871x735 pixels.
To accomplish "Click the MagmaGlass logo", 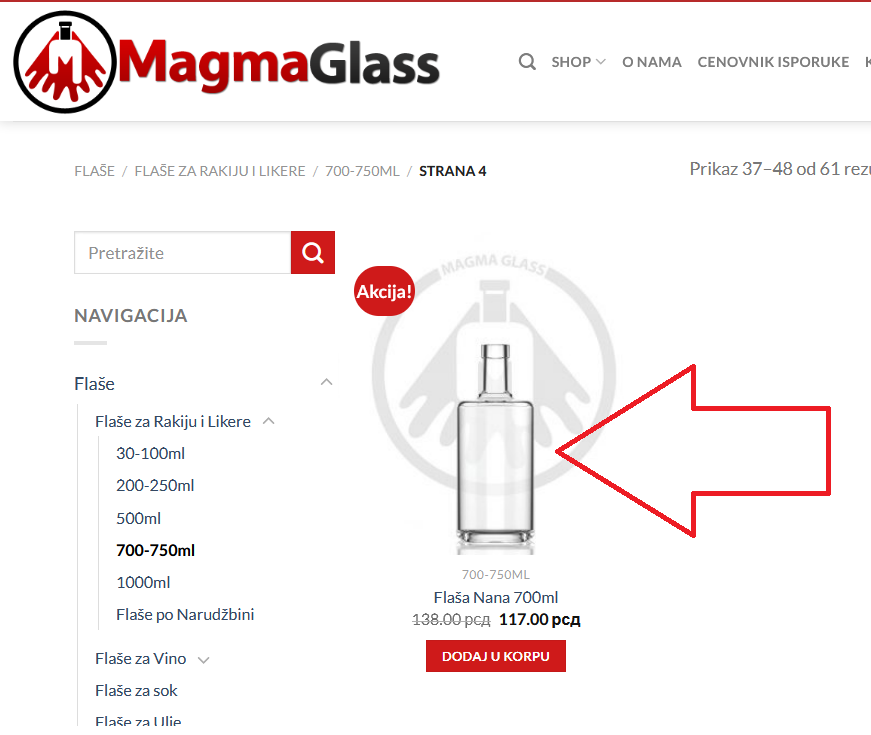I will (227, 62).
